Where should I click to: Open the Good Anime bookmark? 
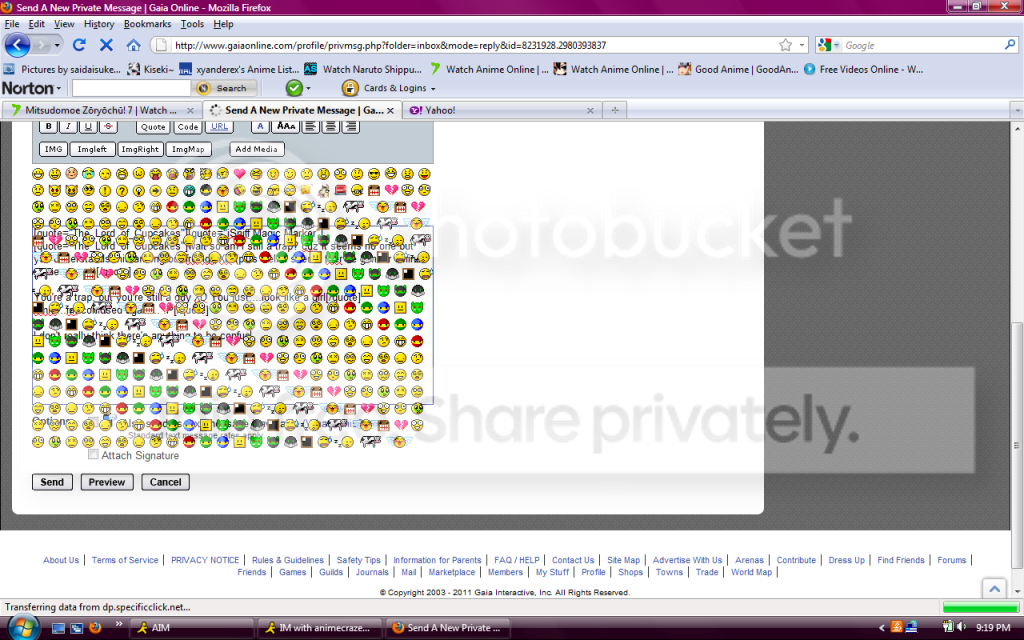(738, 69)
